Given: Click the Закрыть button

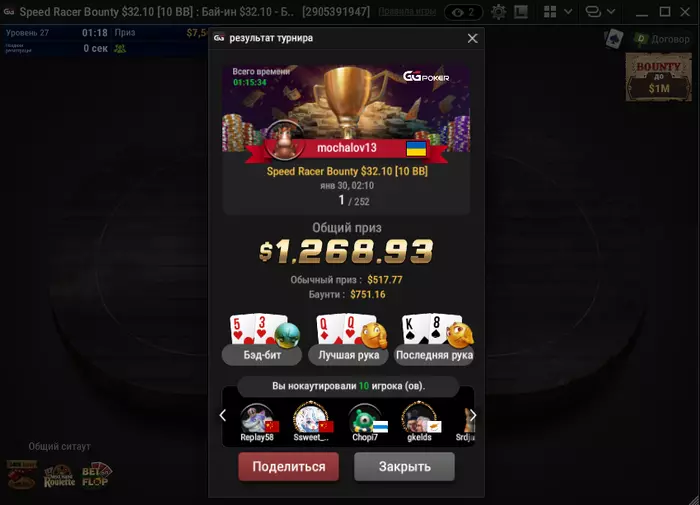Looking at the screenshot, I should pos(404,467).
